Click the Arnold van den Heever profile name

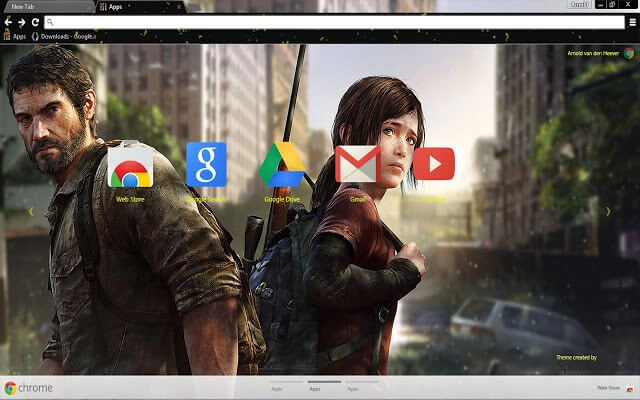pos(593,53)
